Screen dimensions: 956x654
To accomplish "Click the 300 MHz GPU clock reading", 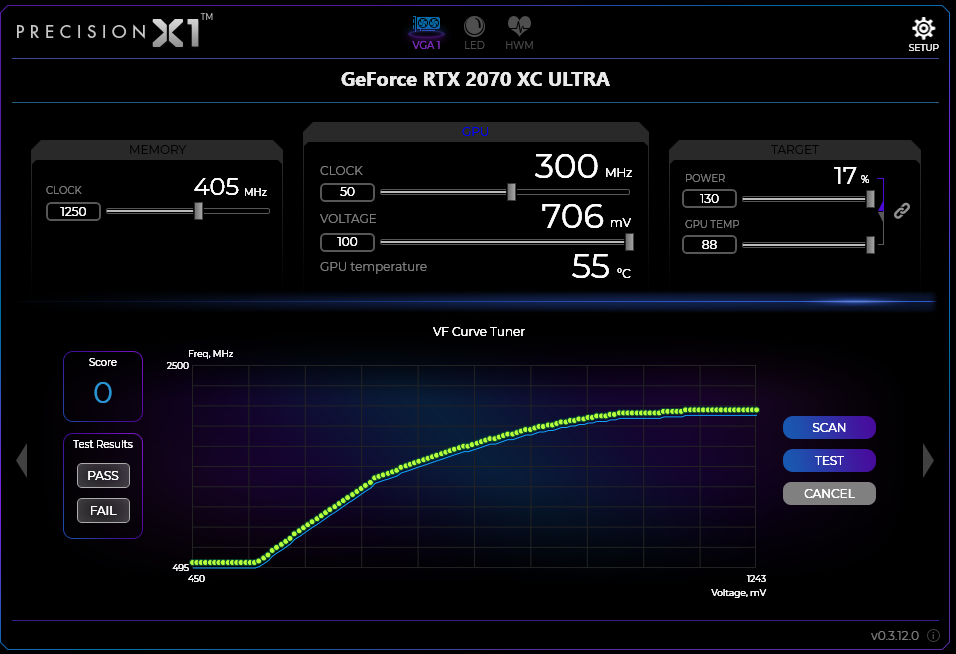I will pos(583,166).
